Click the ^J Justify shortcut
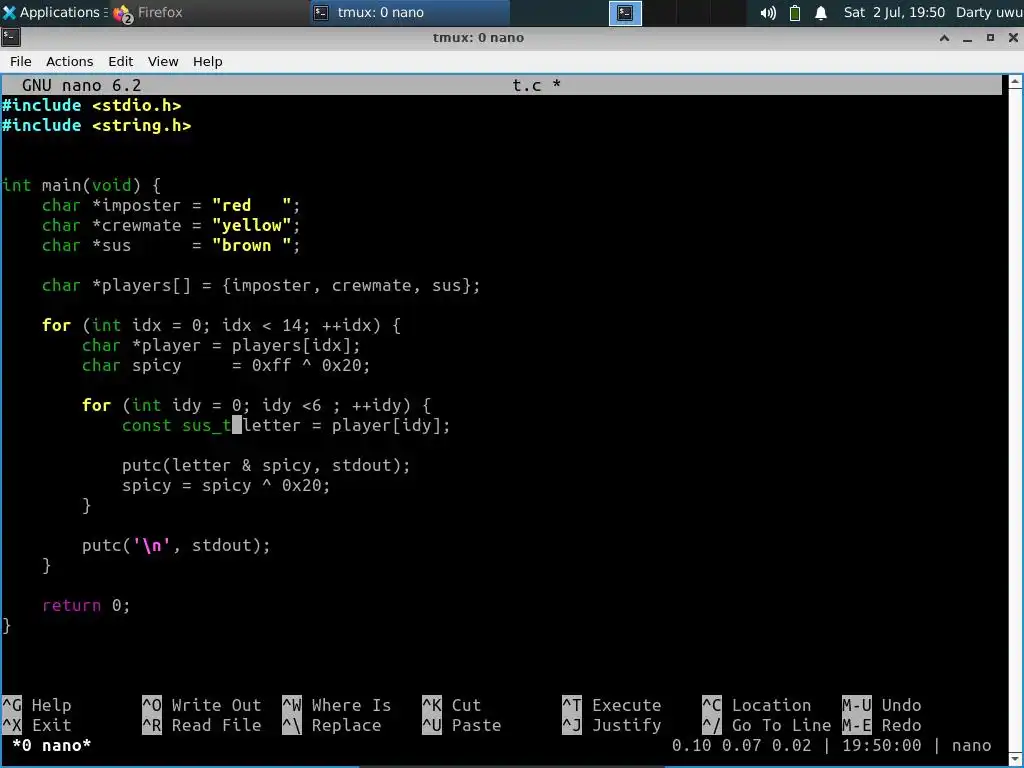Screen dimensions: 1024x768 612,725
